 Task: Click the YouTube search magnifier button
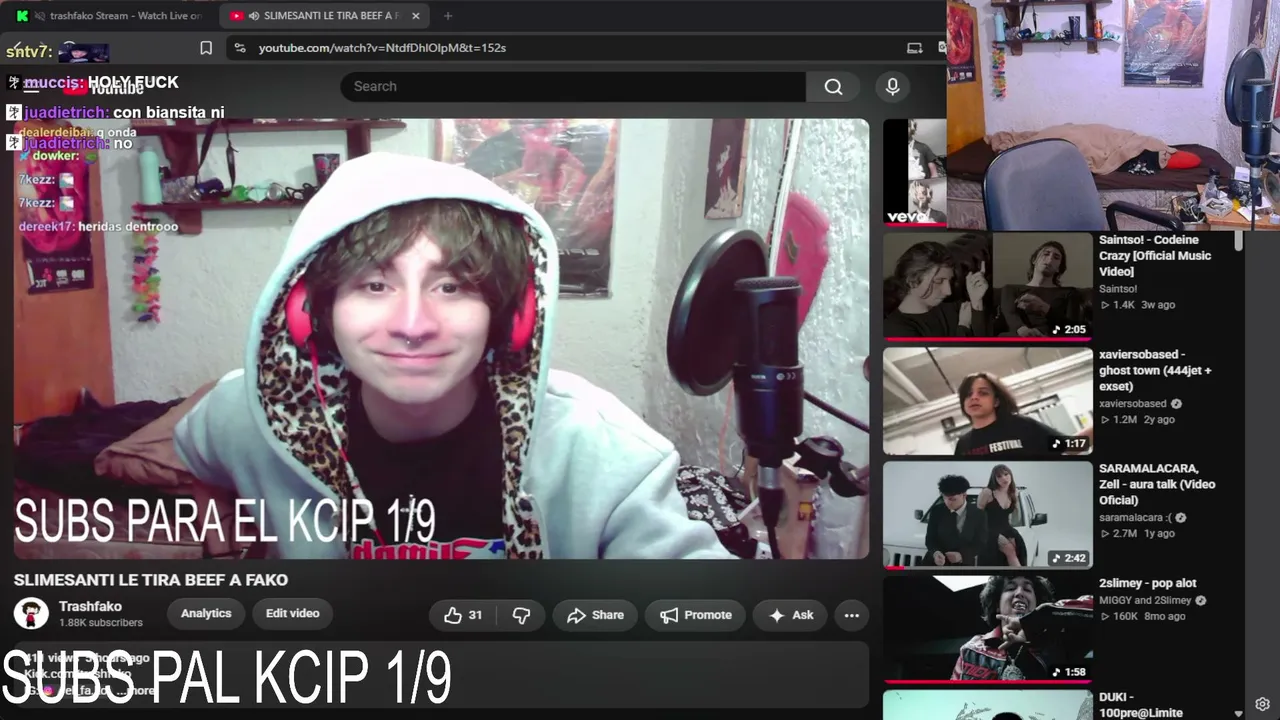pos(833,87)
